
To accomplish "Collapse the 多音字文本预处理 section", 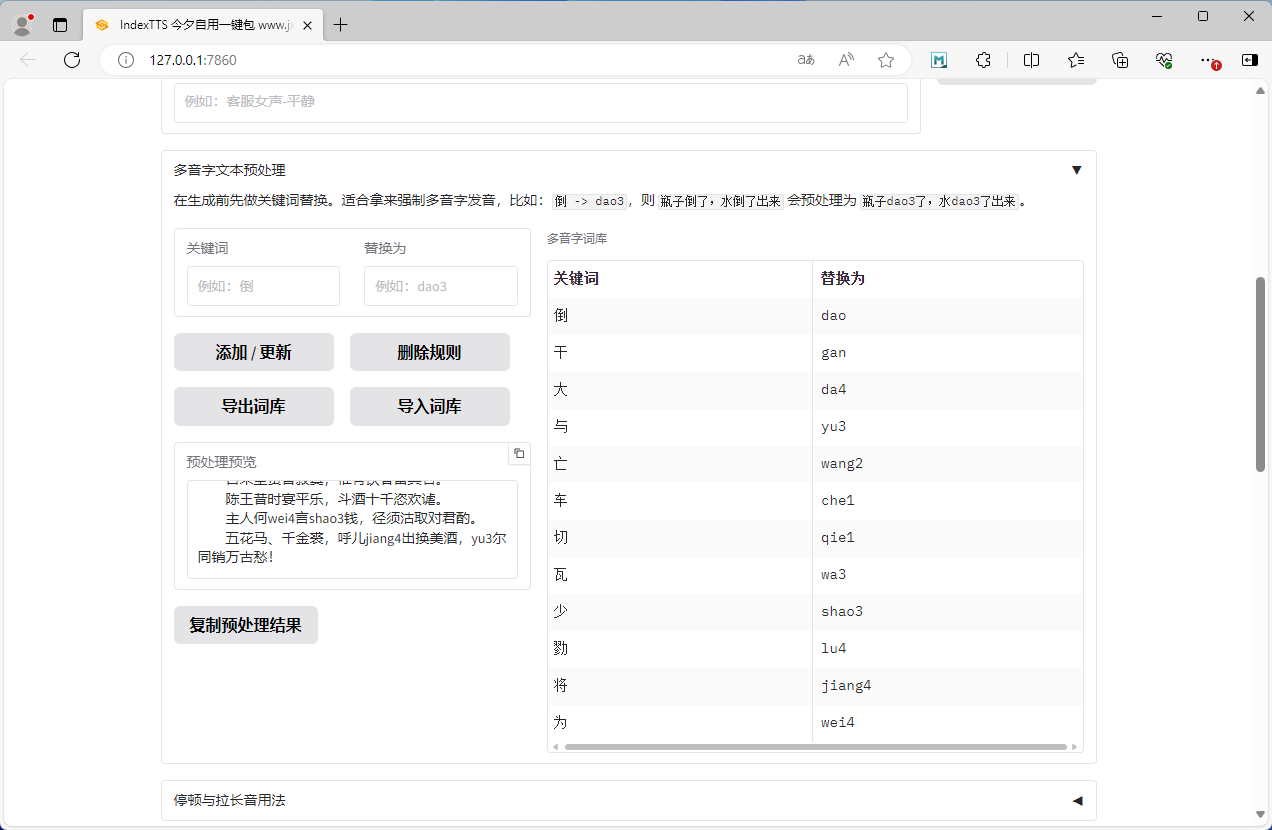I will 1076,170.
